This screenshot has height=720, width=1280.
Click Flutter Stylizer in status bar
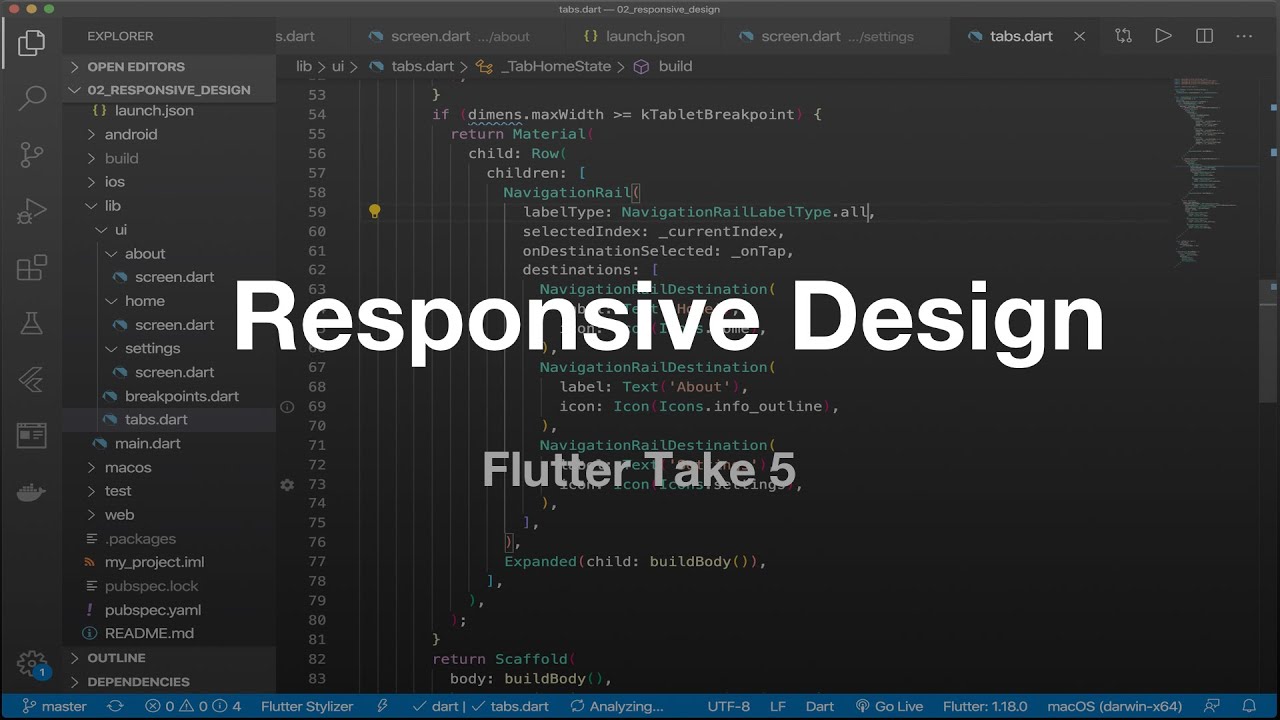(307, 706)
